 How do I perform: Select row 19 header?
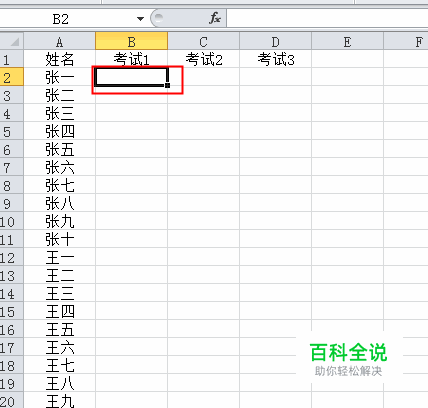pyautogui.click(x=12, y=383)
